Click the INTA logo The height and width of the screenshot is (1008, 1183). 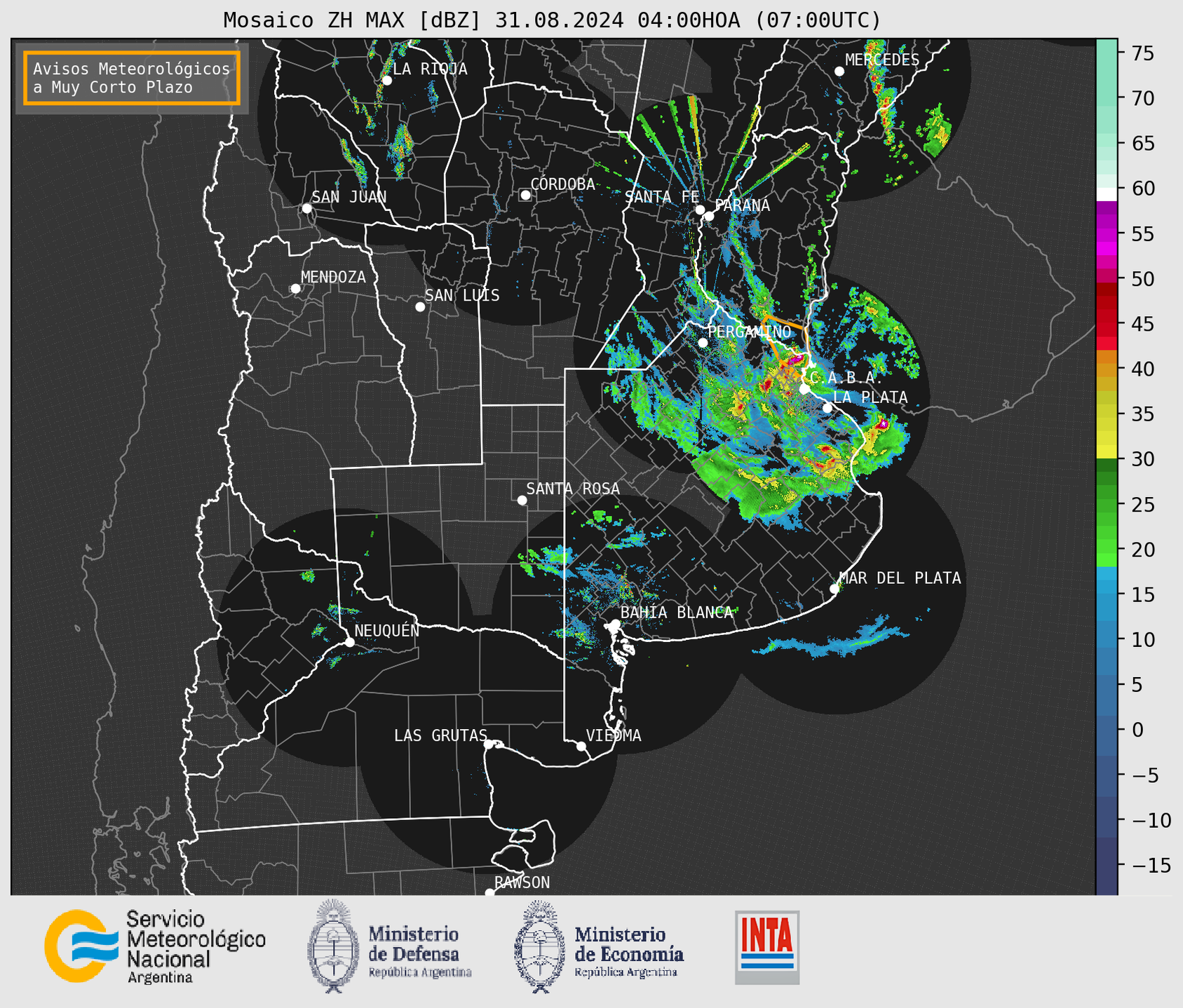pyautogui.click(x=767, y=947)
